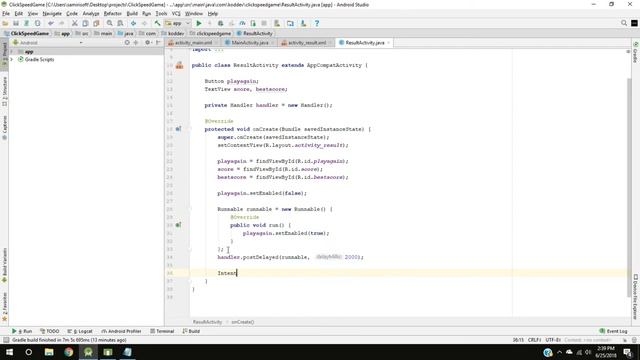This screenshot has height=360, width=640.
Task: Open the Android Profiler tool window
Action: [121, 331]
